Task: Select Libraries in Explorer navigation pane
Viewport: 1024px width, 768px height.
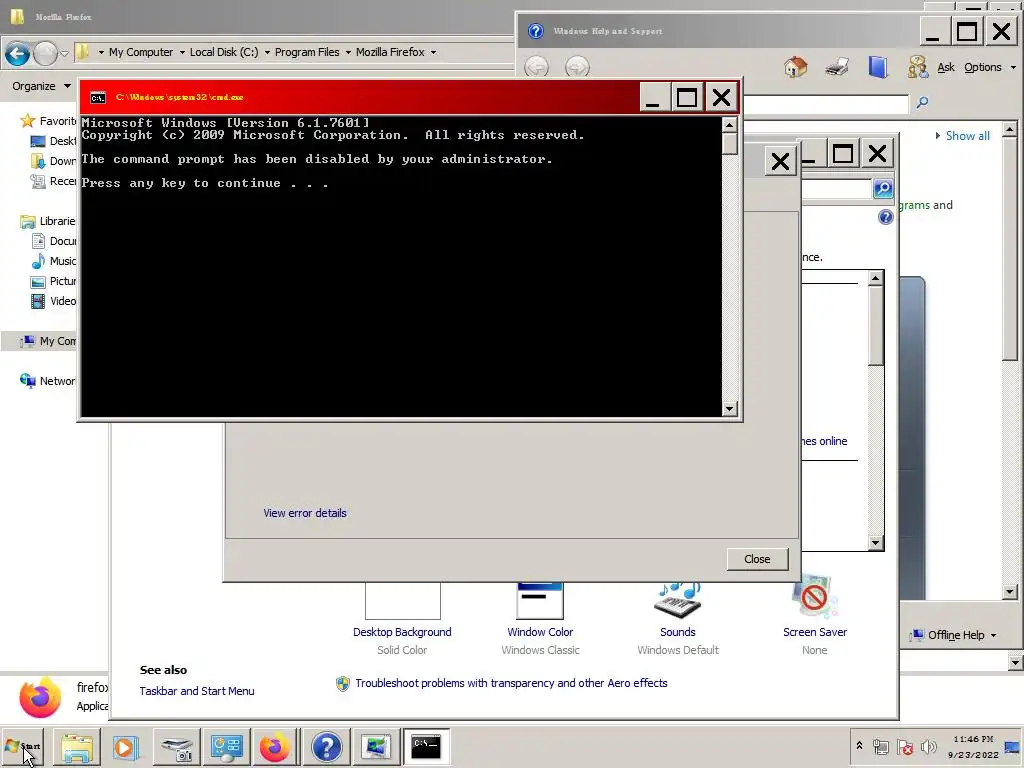Action: click(x=49, y=221)
